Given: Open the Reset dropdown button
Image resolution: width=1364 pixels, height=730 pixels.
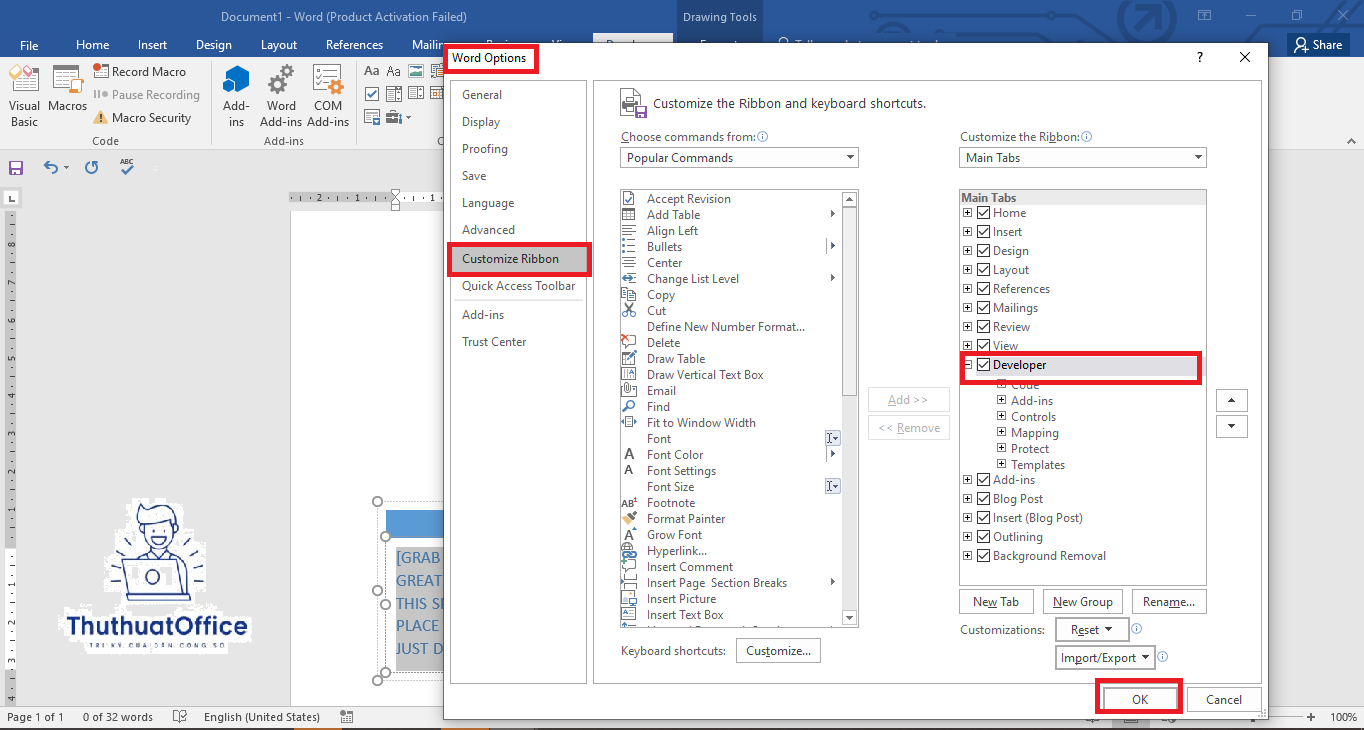Looking at the screenshot, I should coord(1092,630).
